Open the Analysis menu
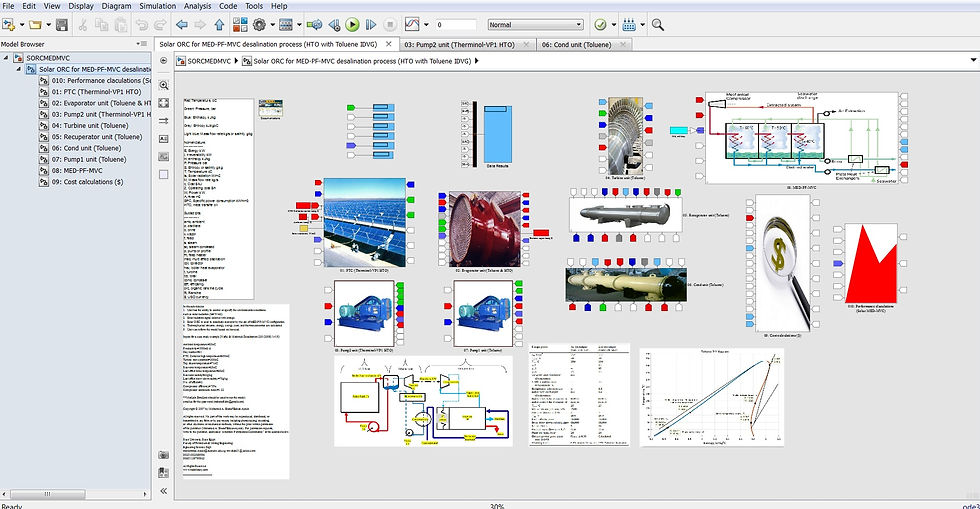 coord(198,6)
